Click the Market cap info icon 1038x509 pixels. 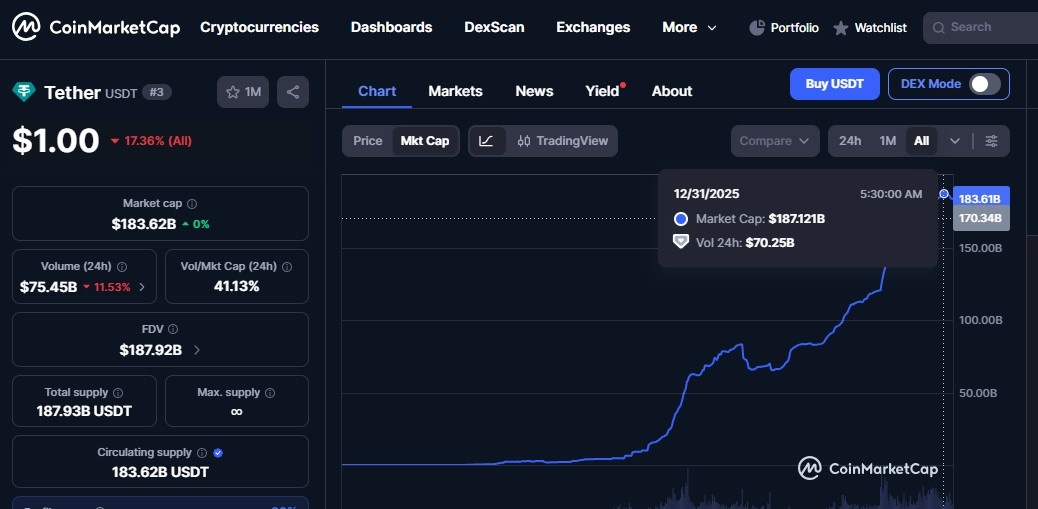pyautogui.click(x=192, y=204)
